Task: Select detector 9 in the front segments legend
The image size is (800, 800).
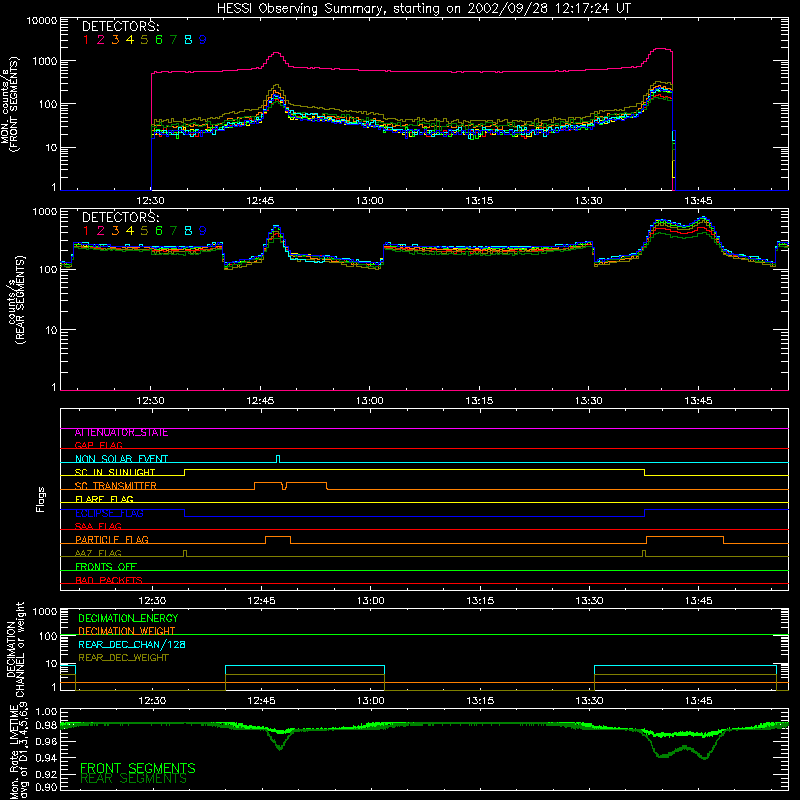Action: point(203,40)
